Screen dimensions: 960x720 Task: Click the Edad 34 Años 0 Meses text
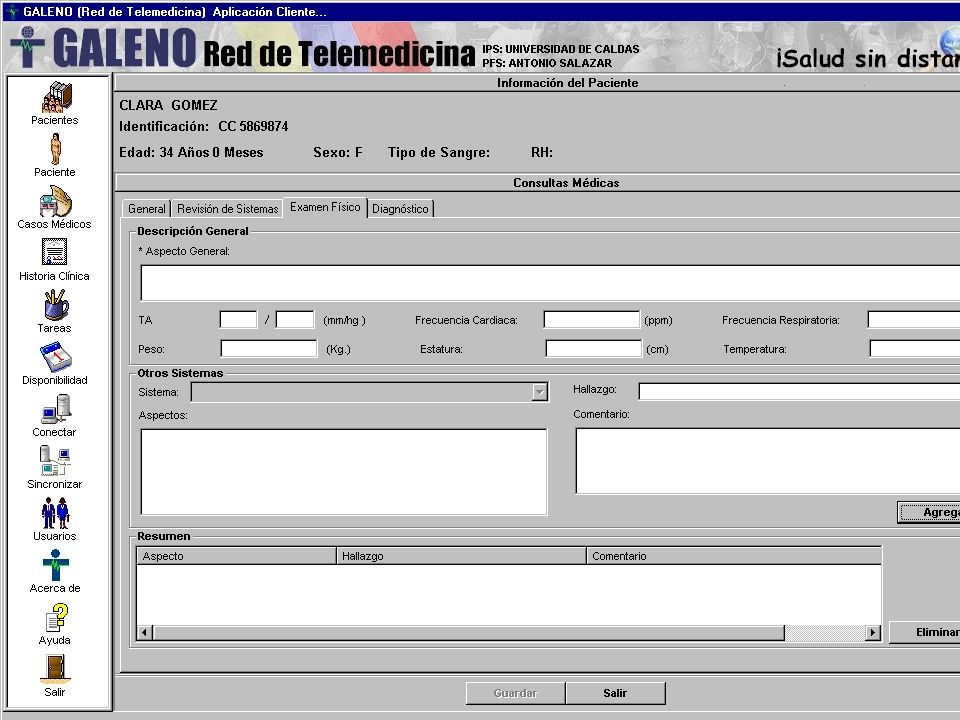click(x=191, y=152)
